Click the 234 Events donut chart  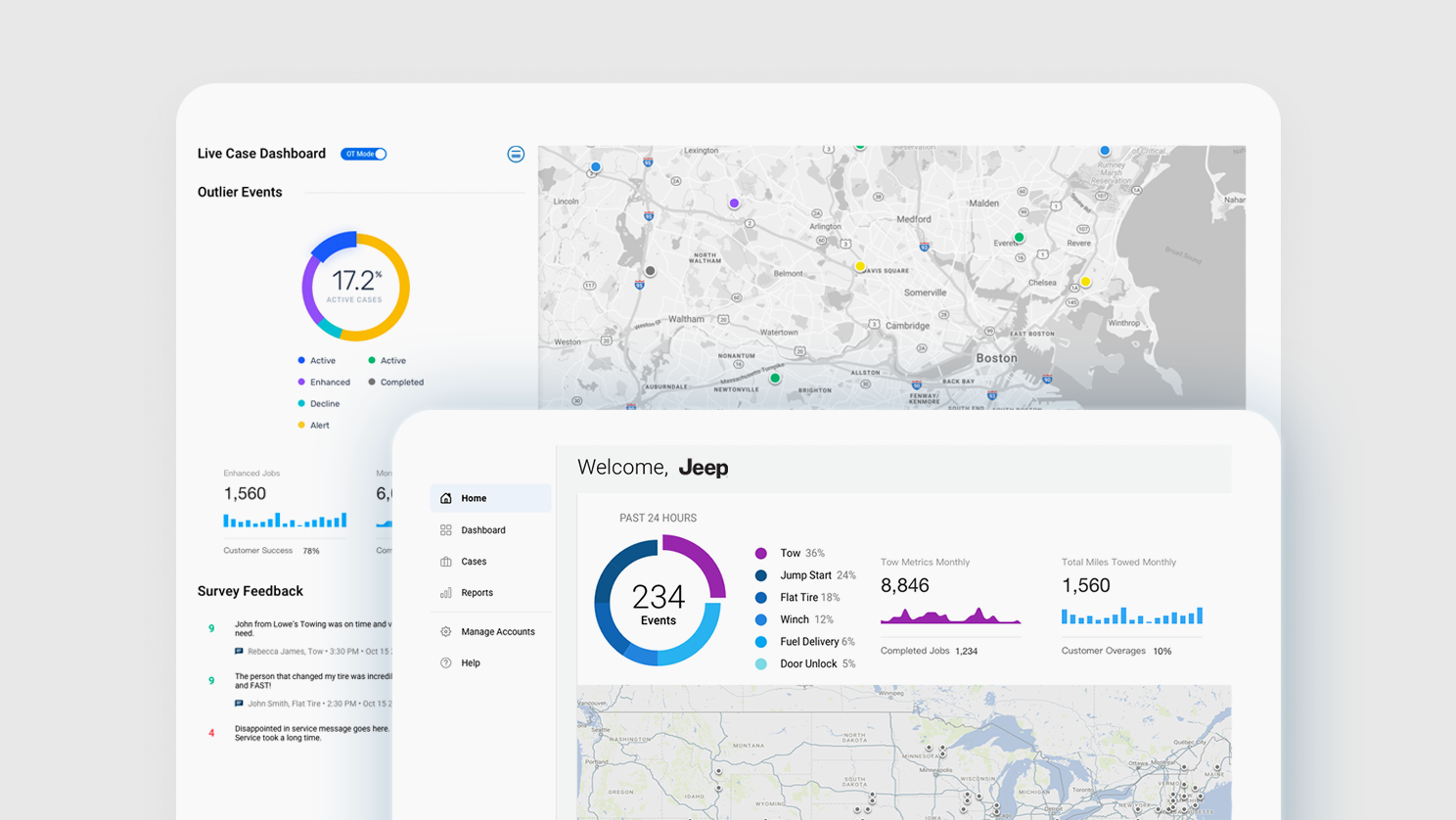pyautogui.click(x=660, y=601)
